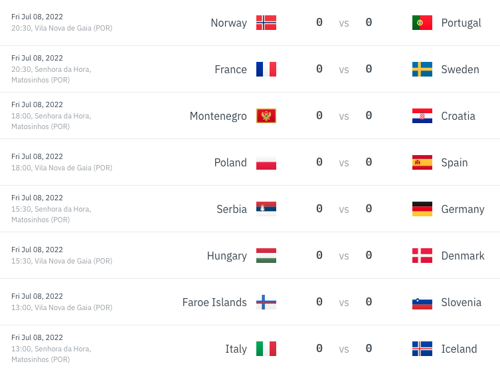Screen dimensions: 500x369
Task: Click the Germany flag icon
Action: click(422, 209)
